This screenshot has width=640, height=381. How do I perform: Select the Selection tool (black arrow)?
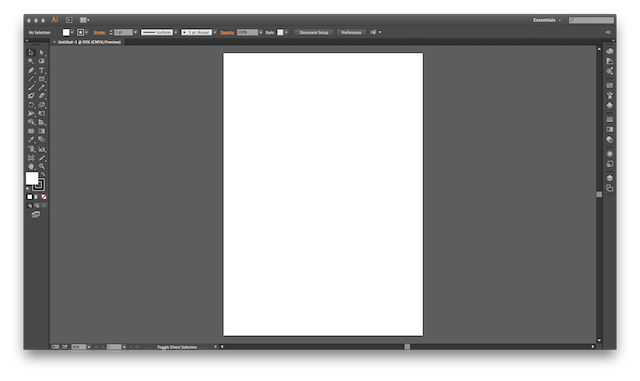click(31, 53)
